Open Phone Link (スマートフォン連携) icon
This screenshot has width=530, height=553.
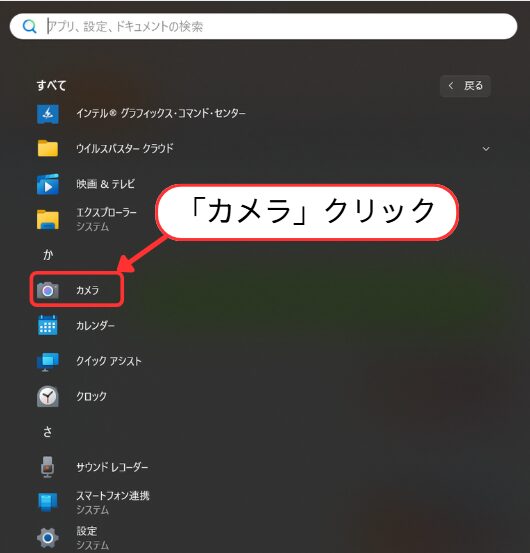48,502
